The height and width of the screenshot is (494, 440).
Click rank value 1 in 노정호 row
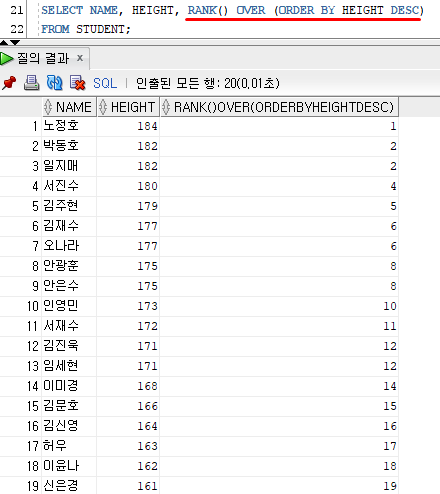pos(393,126)
